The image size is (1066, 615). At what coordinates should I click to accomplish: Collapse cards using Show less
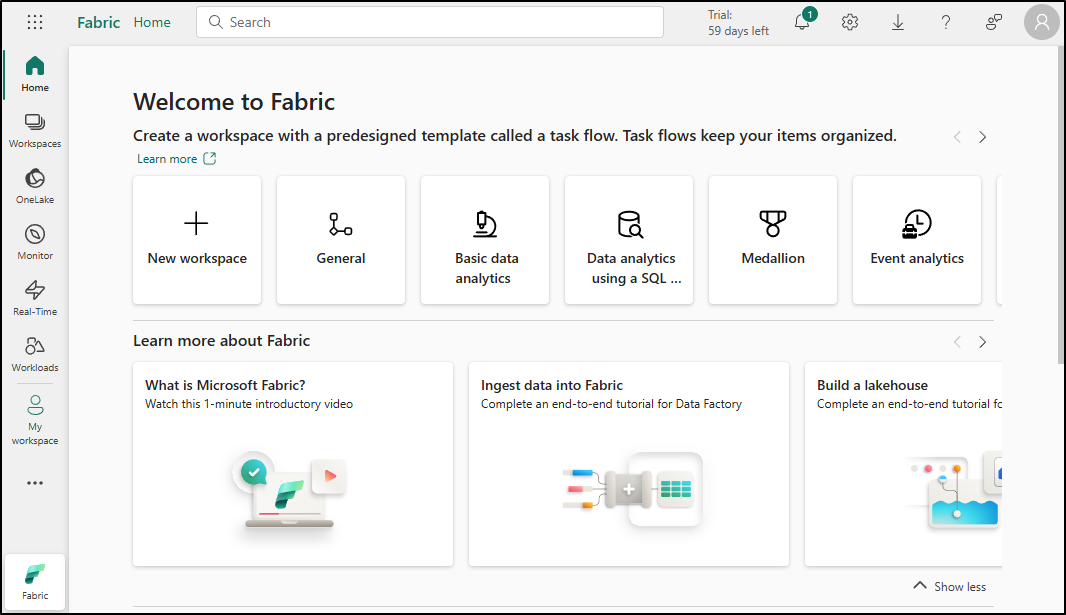pos(948,586)
